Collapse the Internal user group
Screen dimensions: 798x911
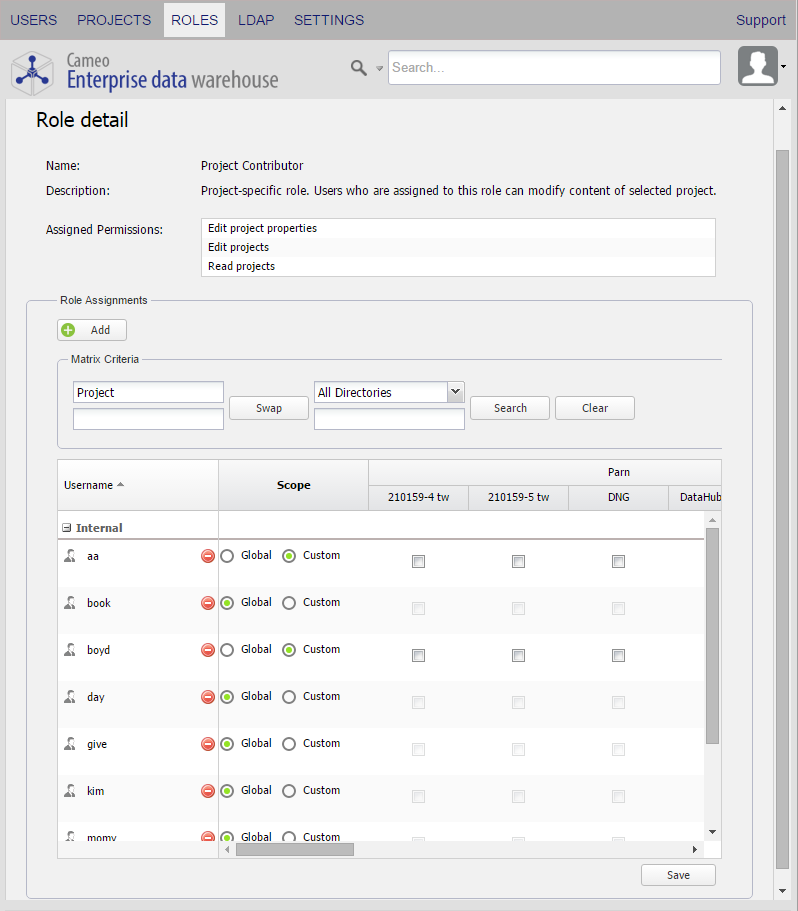(66, 528)
